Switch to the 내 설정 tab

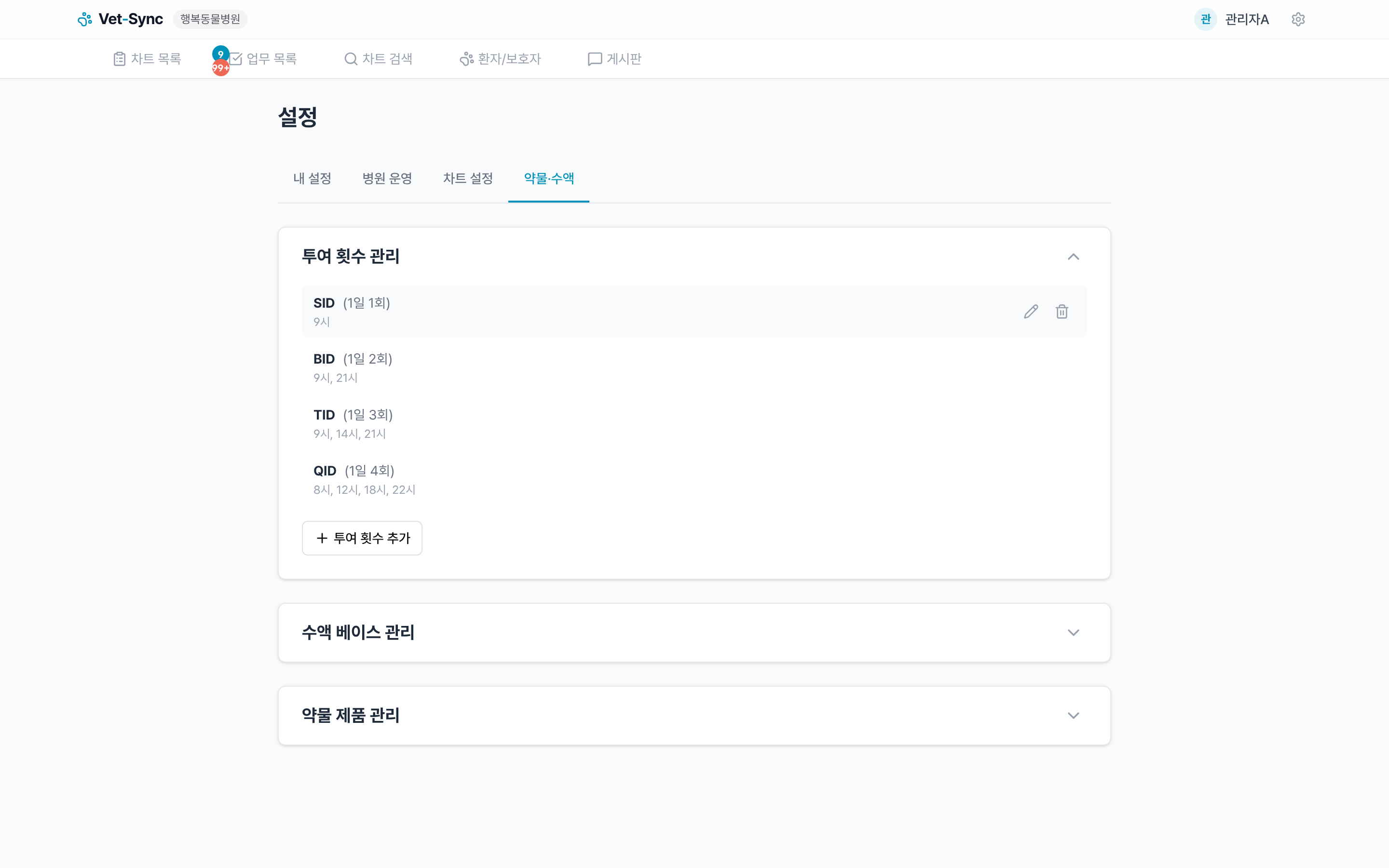(312, 178)
